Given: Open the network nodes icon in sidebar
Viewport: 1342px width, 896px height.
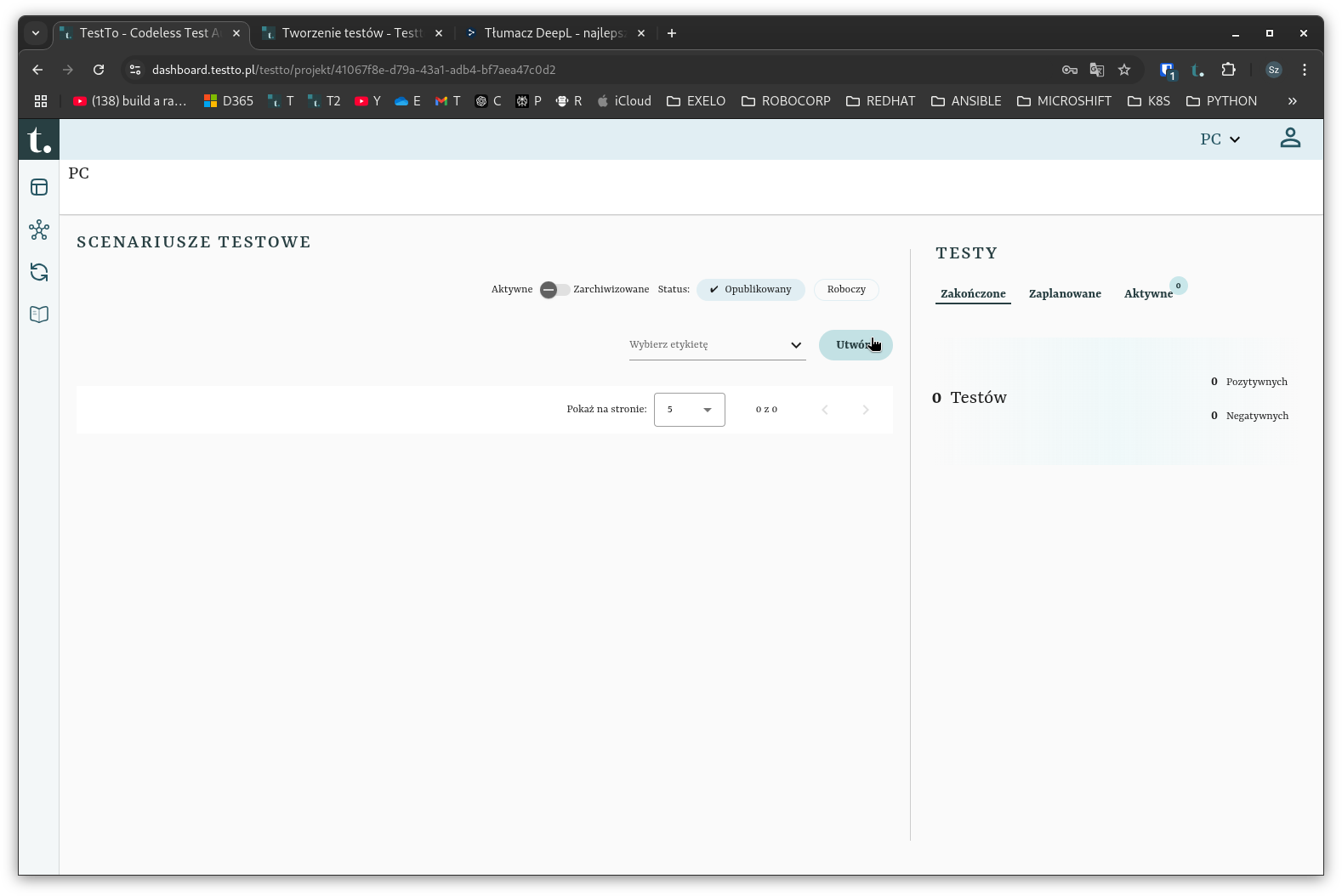Looking at the screenshot, I should [x=39, y=230].
